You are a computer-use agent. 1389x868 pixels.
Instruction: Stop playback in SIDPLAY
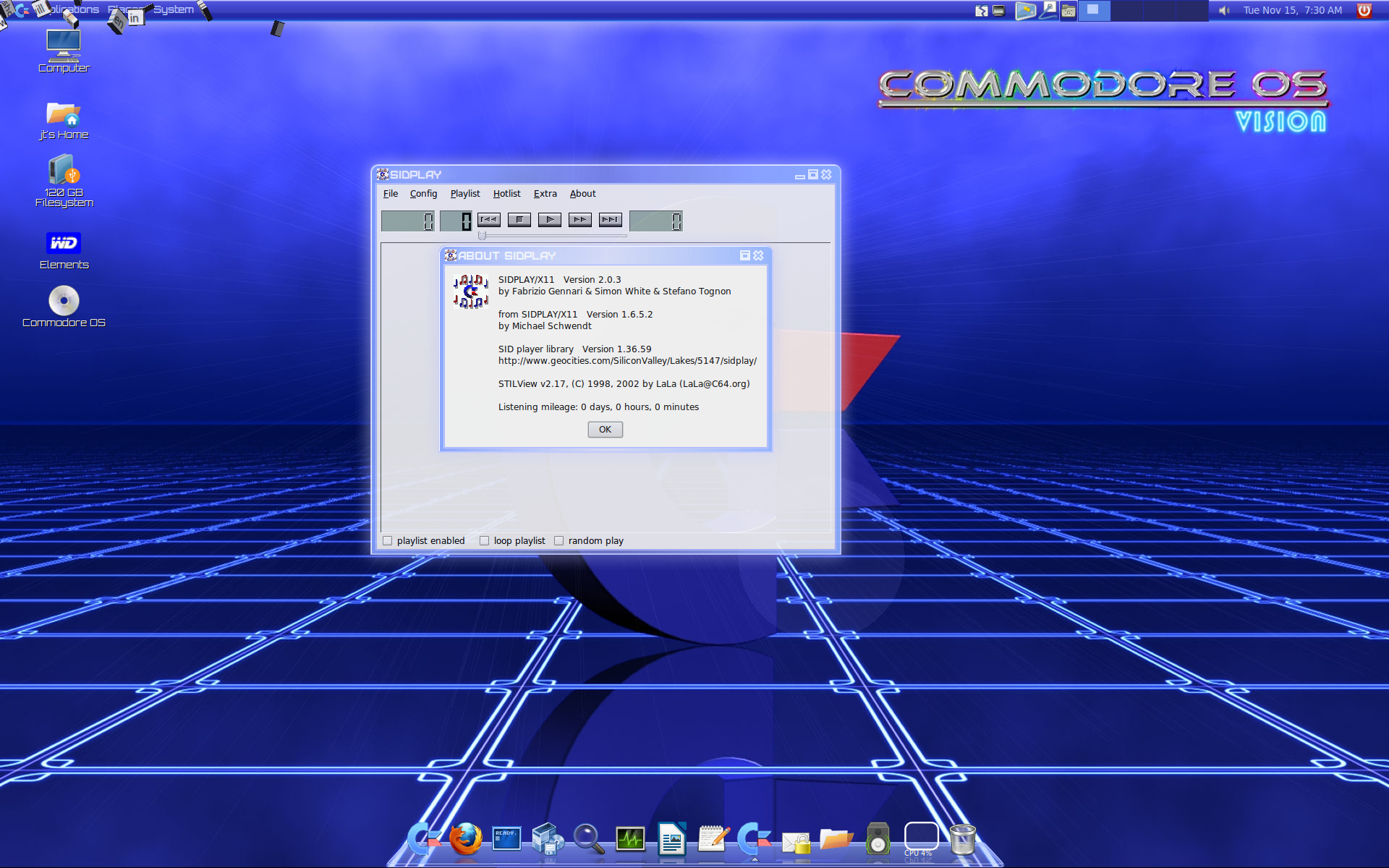tap(519, 220)
